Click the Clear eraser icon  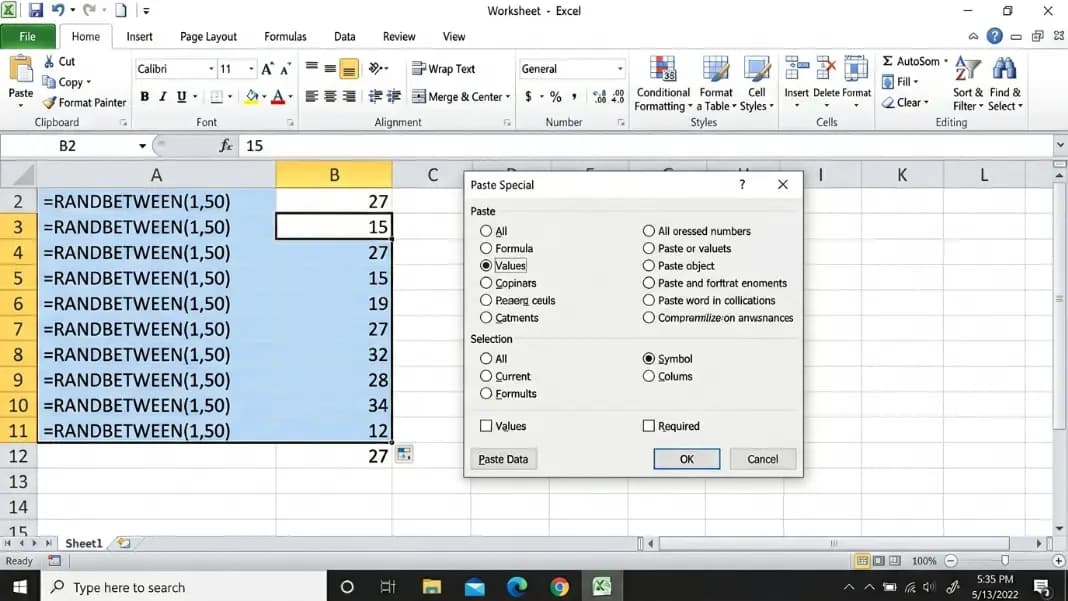[x=888, y=102]
